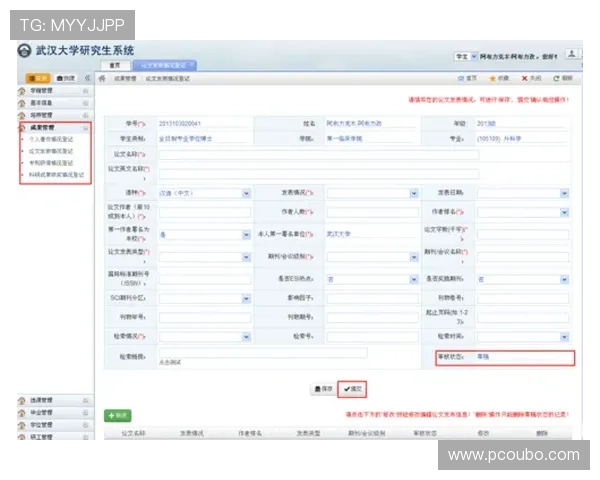Image resolution: width=600 pixels, height=480 pixels.
Task: Click the 提交 submit button
Action: [x=352, y=389]
